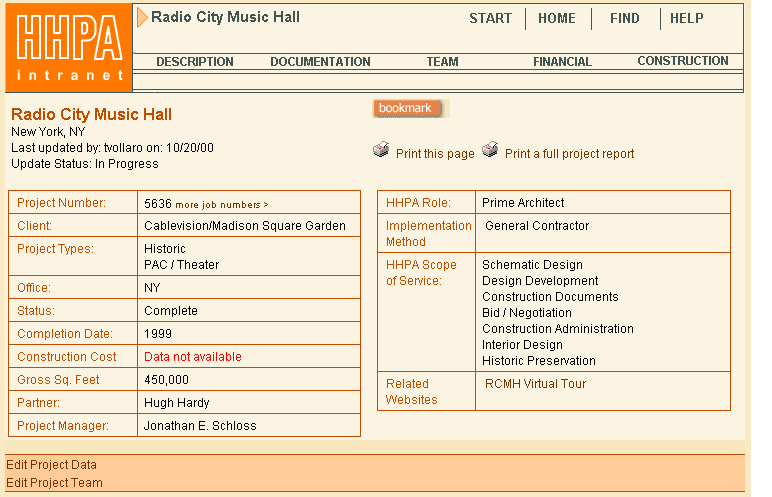Click Edit Project Data
The image size is (772, 497).
[51, 465]
